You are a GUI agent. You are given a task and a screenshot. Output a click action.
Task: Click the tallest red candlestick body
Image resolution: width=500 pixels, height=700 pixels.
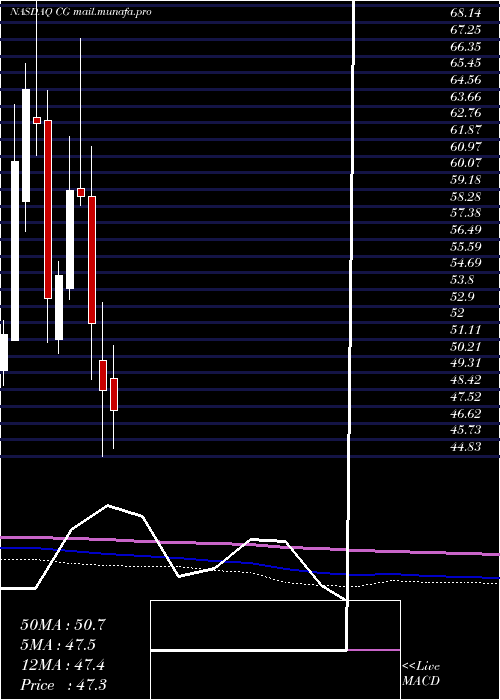tap(48, 209)
